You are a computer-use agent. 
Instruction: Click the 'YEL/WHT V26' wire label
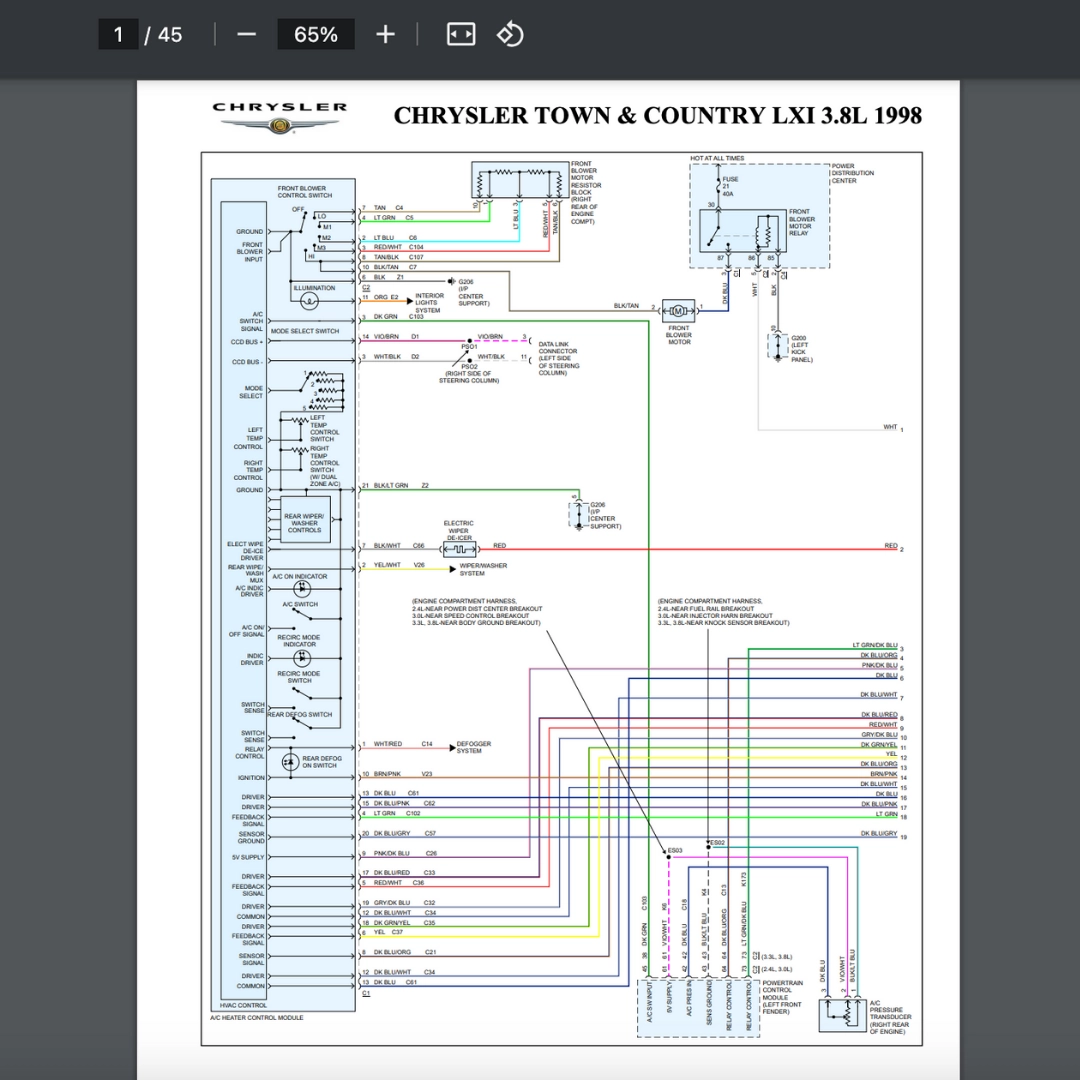pyautogui.click(x=399, y=565)
